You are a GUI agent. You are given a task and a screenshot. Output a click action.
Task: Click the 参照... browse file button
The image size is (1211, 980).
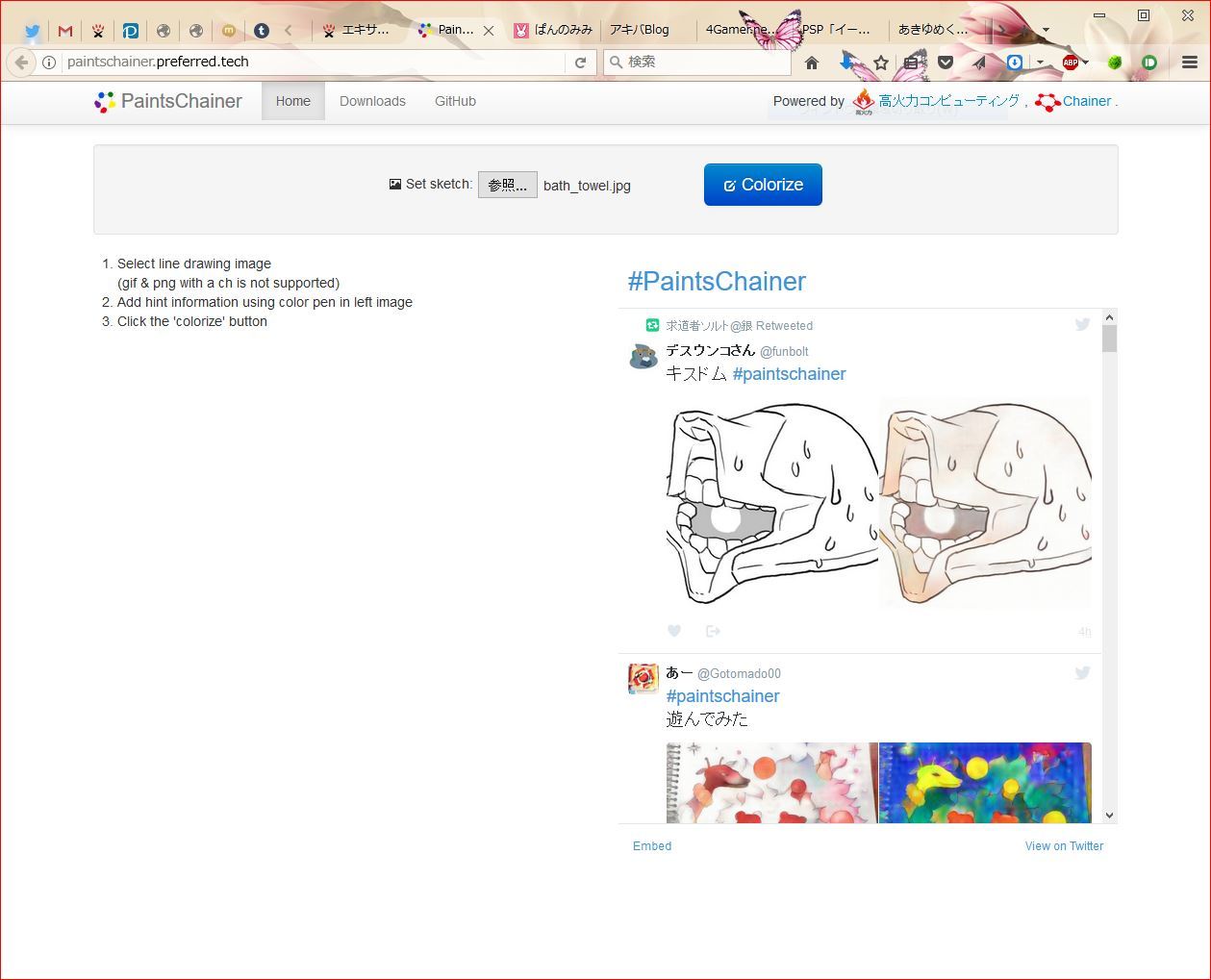pyautogui.click(x=508, y=185)
